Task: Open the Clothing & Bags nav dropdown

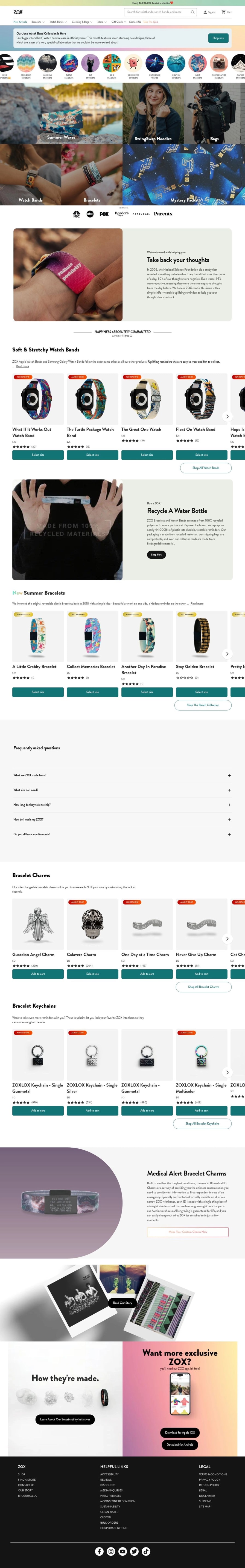Action: point(82,22)
